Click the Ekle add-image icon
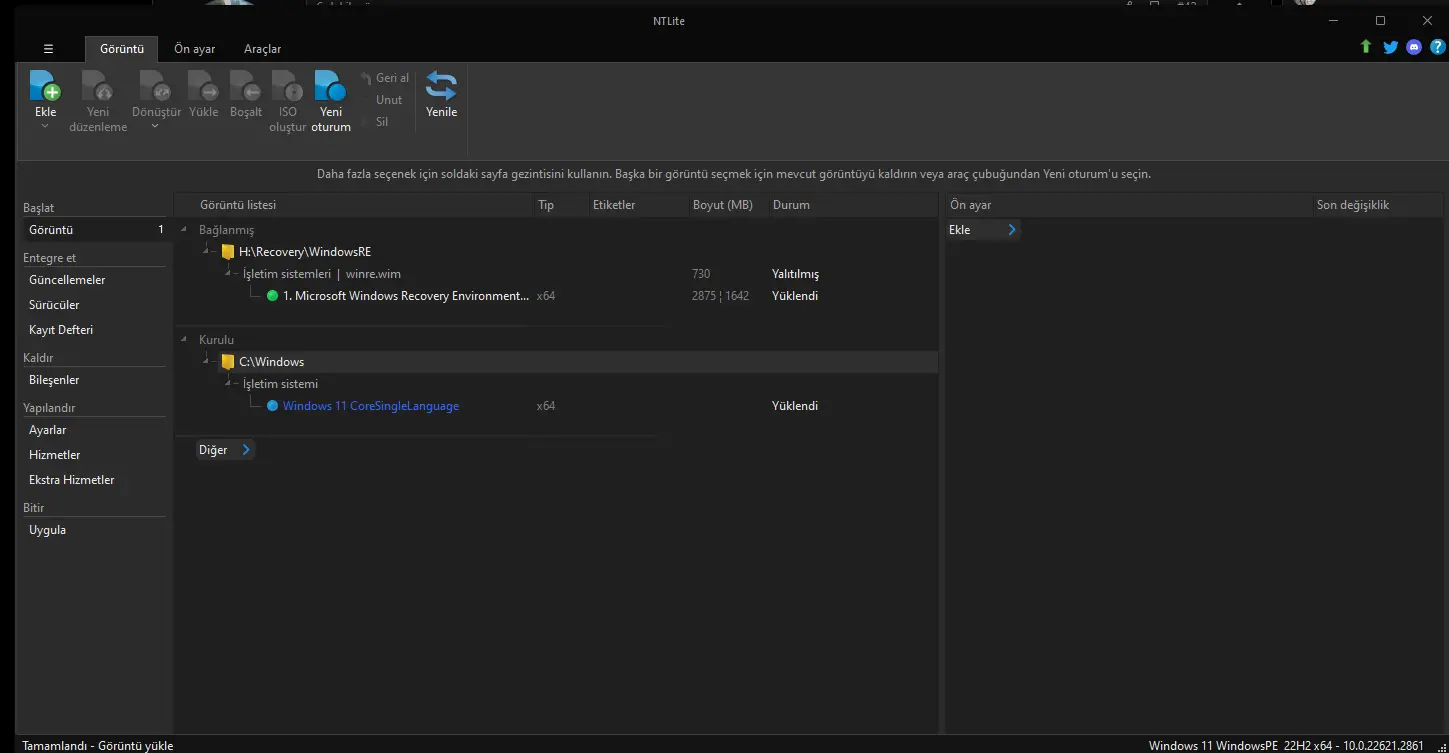 pos(45,85)
